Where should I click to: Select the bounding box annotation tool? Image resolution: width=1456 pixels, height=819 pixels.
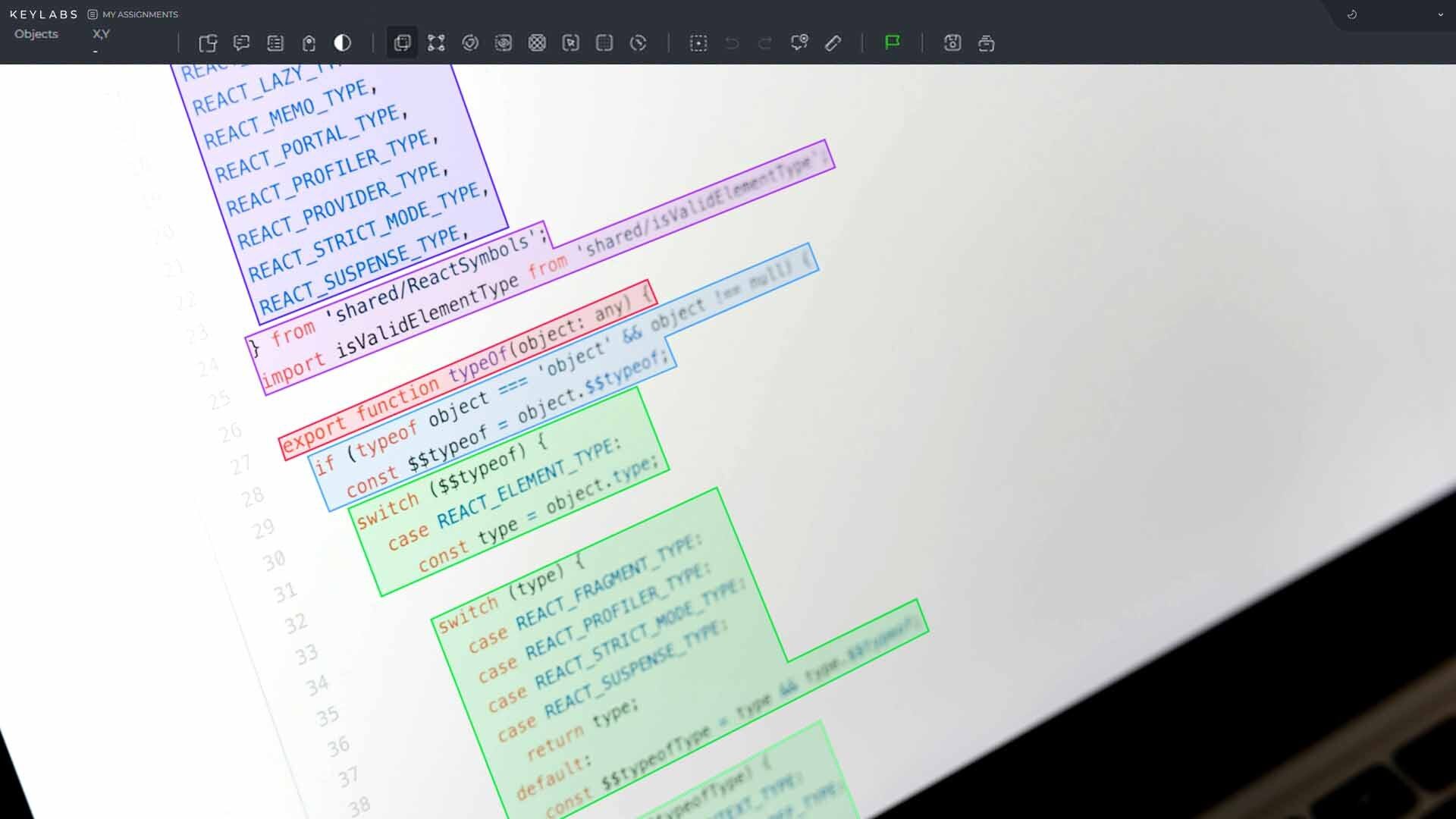[402, 43]
